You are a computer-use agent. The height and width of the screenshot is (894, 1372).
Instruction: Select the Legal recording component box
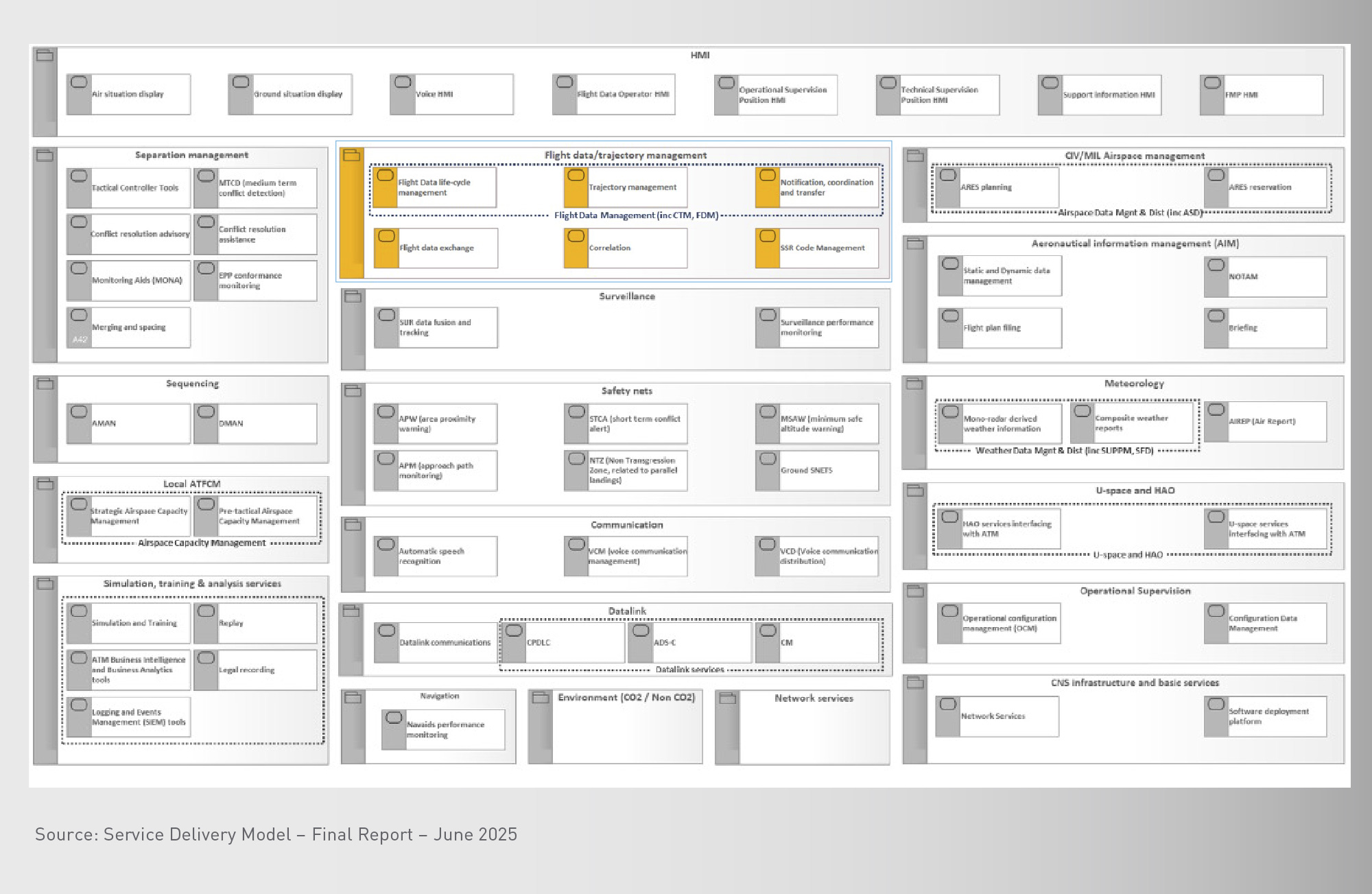pos(255,670)
